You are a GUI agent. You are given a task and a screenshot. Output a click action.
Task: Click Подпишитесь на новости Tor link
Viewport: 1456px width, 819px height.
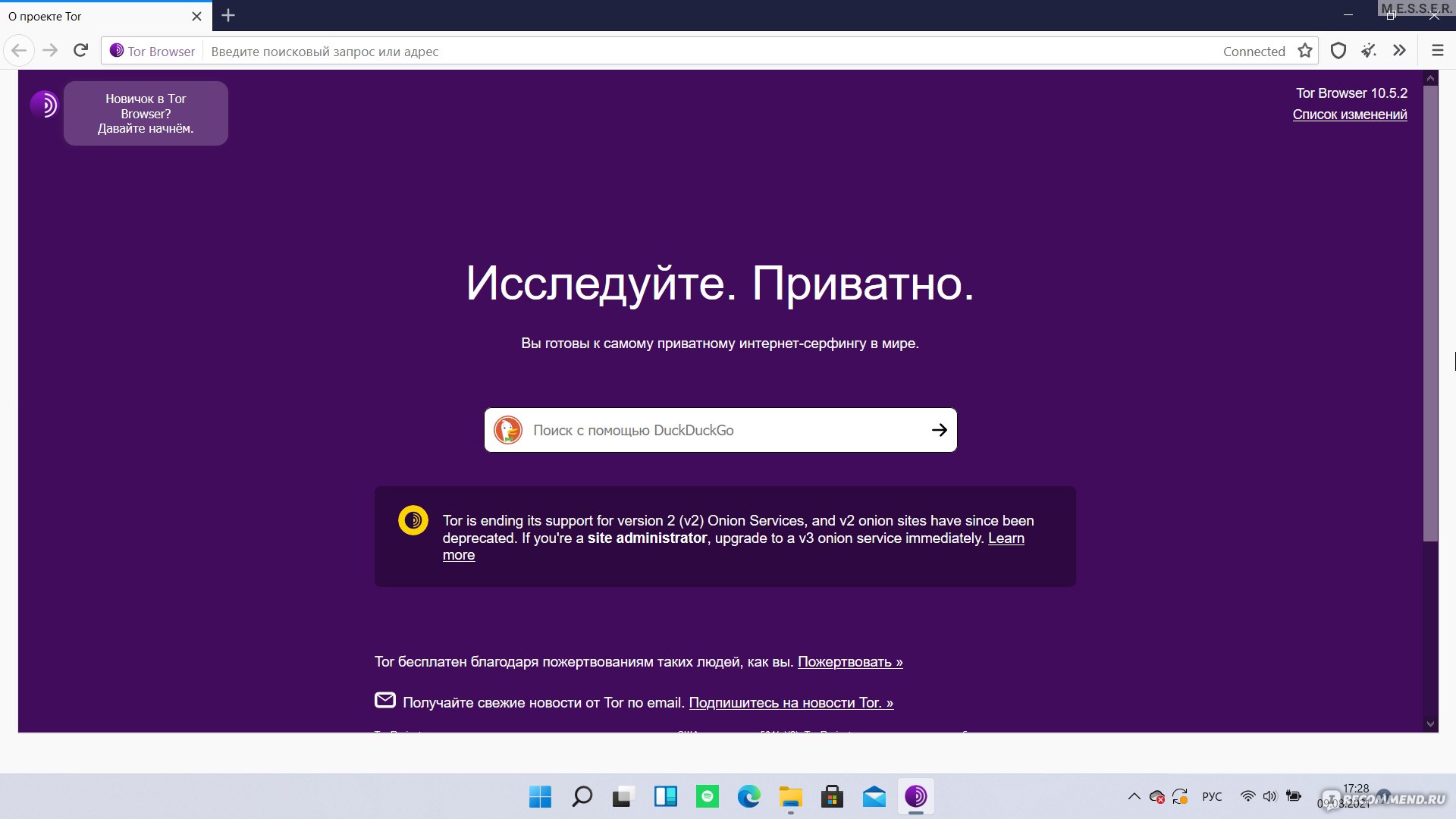(792, 703)
